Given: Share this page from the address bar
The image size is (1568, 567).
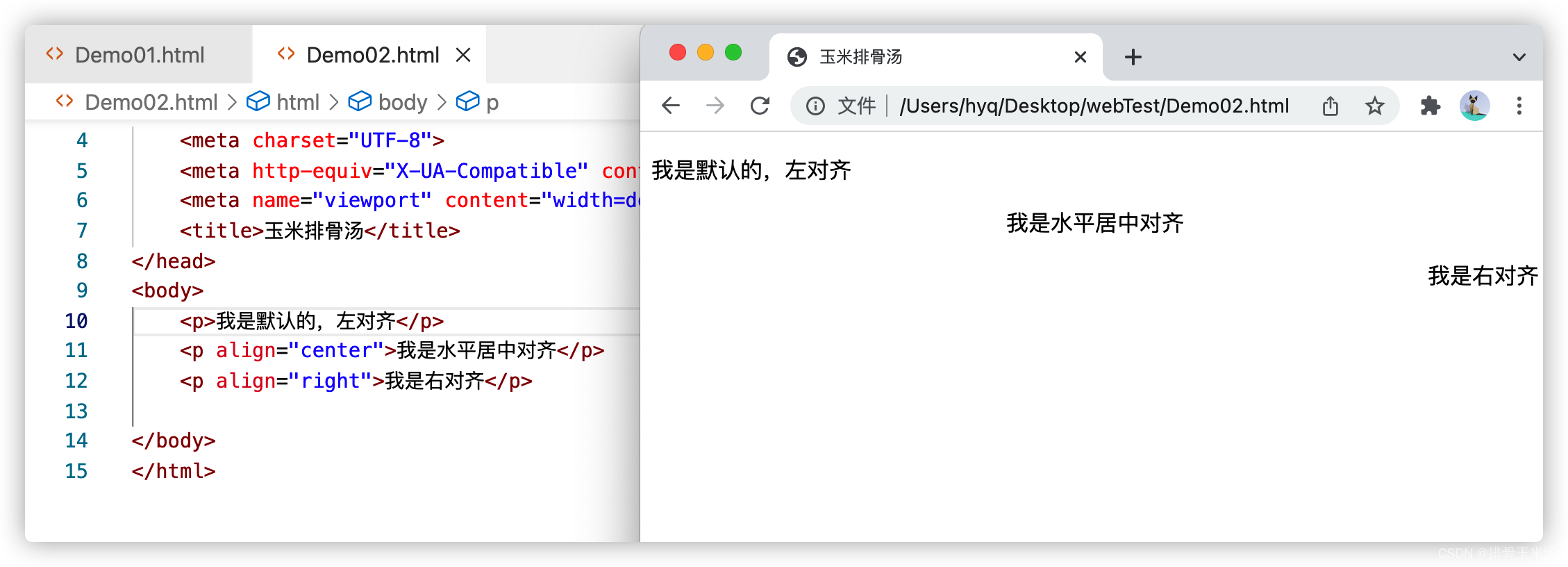Looking at the screenshot, I should pyautogui.click(x=1330, y=106).
